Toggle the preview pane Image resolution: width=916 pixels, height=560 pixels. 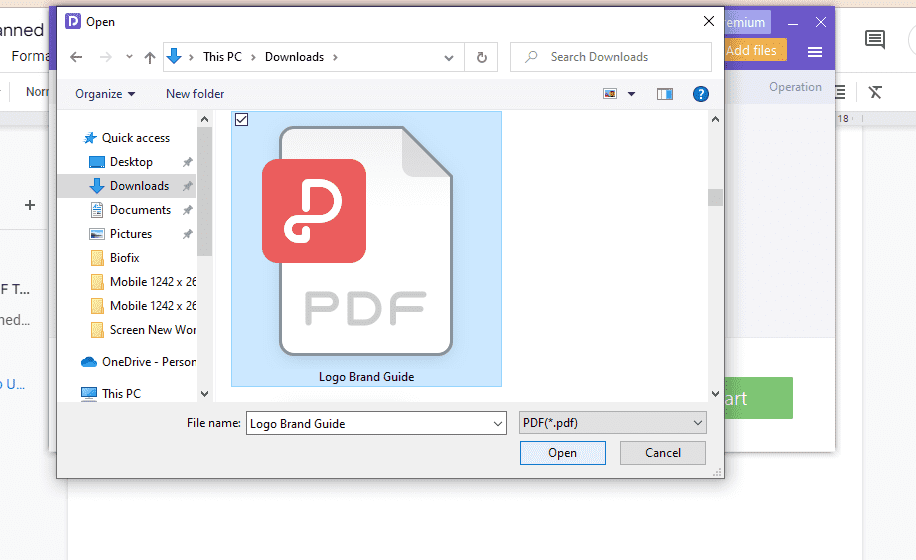(x=665, y=94)
